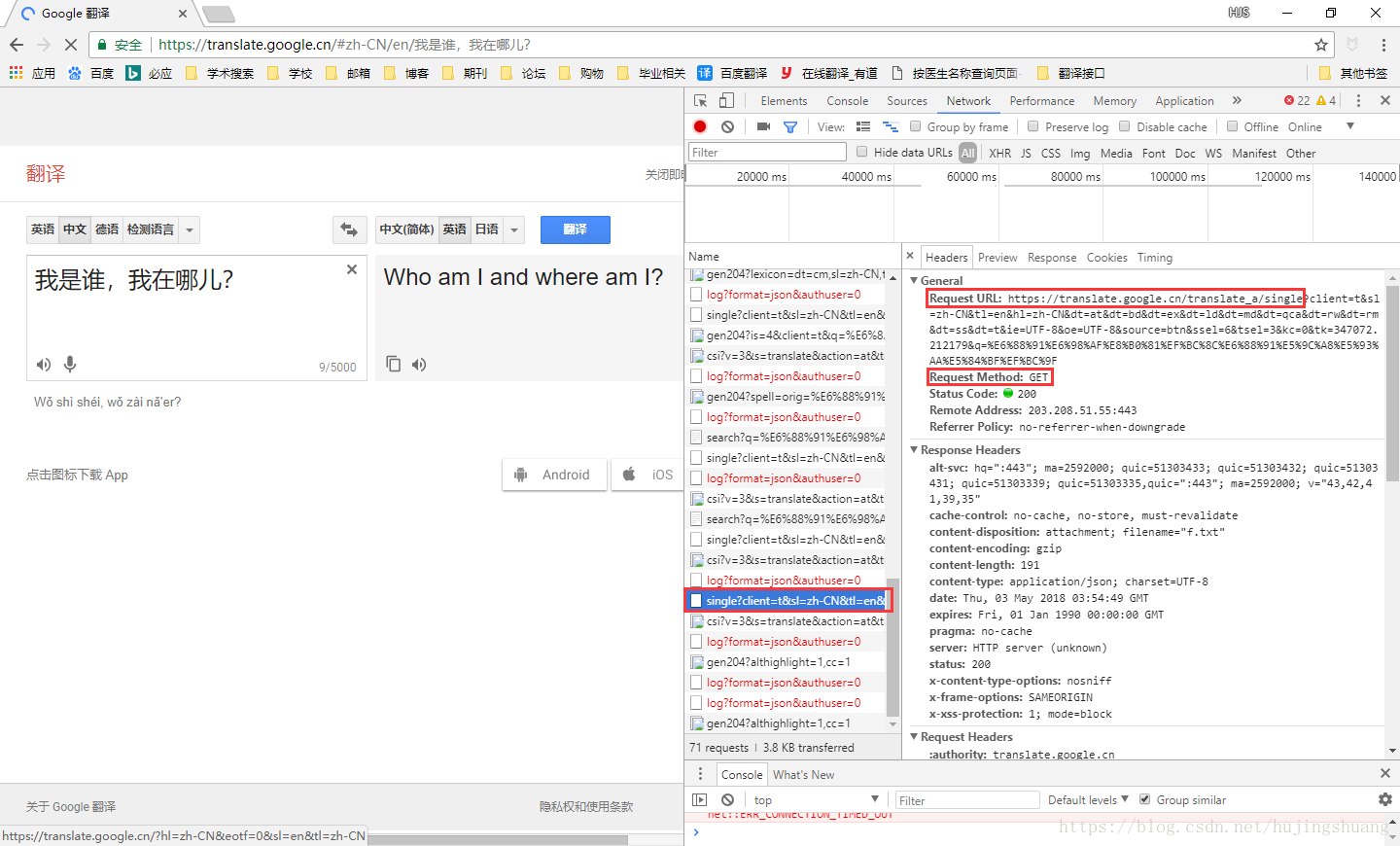This screenshot has width=1400, height=846.
Task: Click the blue 翻译 translate button
Action: coord(576,229)
